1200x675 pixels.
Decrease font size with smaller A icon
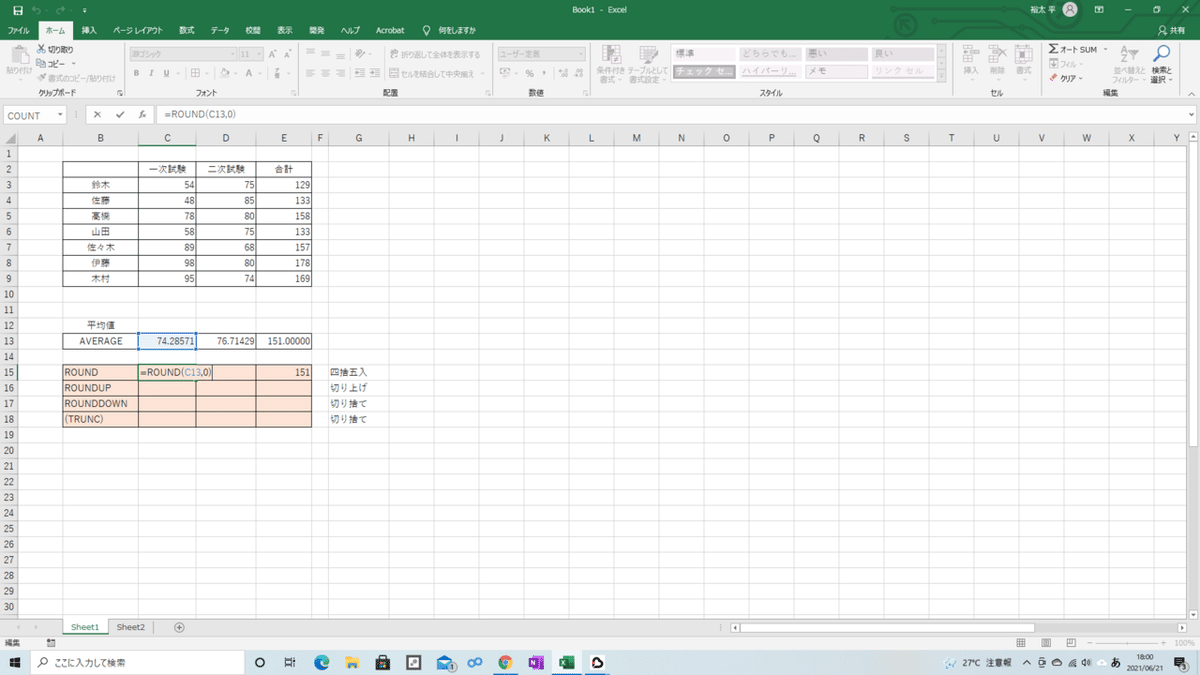point(286,54)
